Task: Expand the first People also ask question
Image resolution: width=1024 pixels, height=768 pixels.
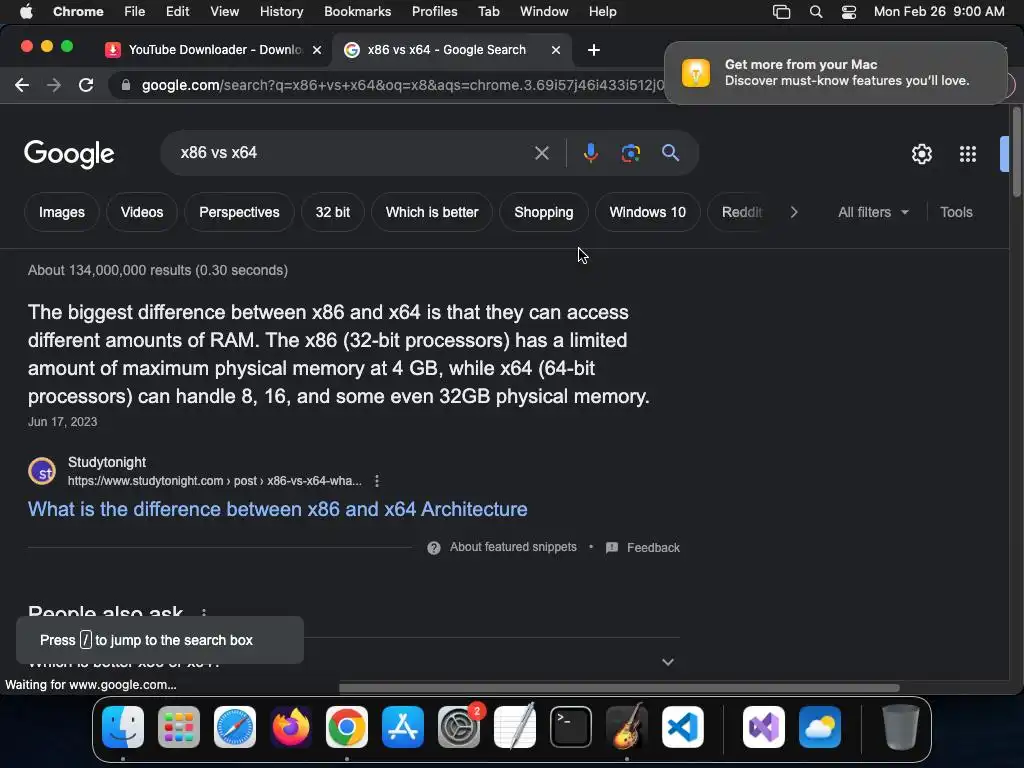Action: click(667, 662)
